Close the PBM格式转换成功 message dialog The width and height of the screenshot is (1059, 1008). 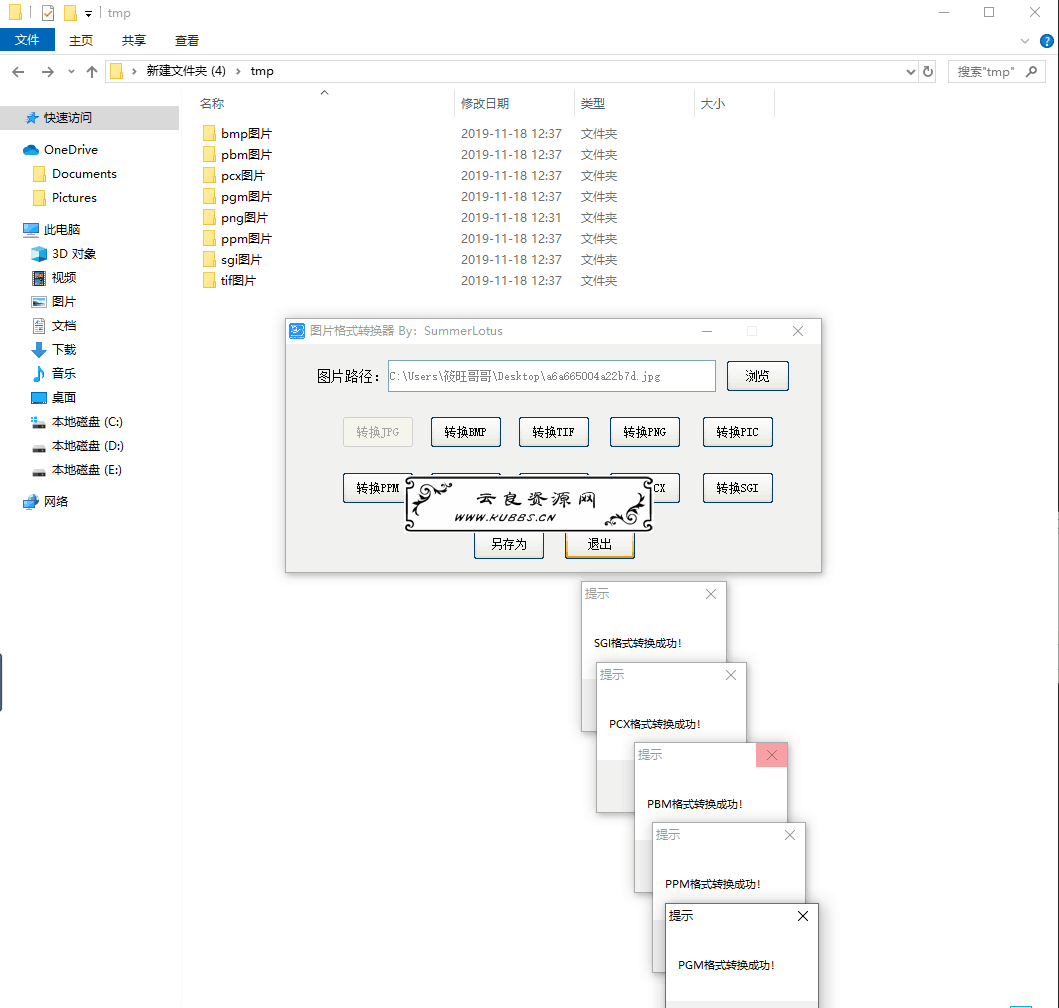click(x=772, y=755)
